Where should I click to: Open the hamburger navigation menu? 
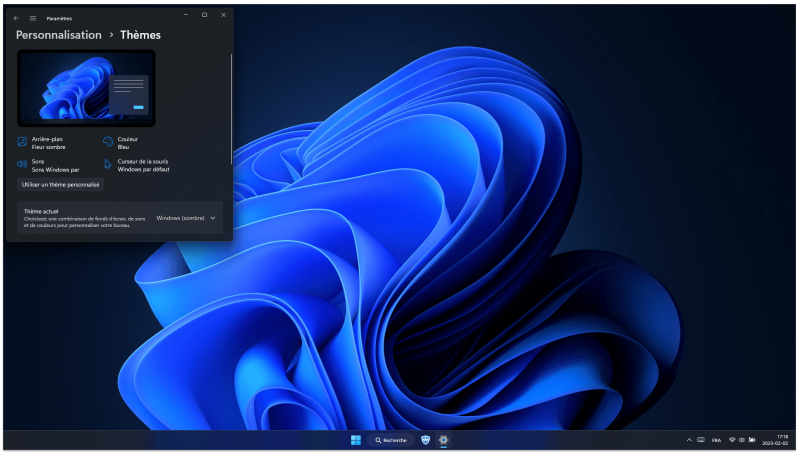click(32, 17)
